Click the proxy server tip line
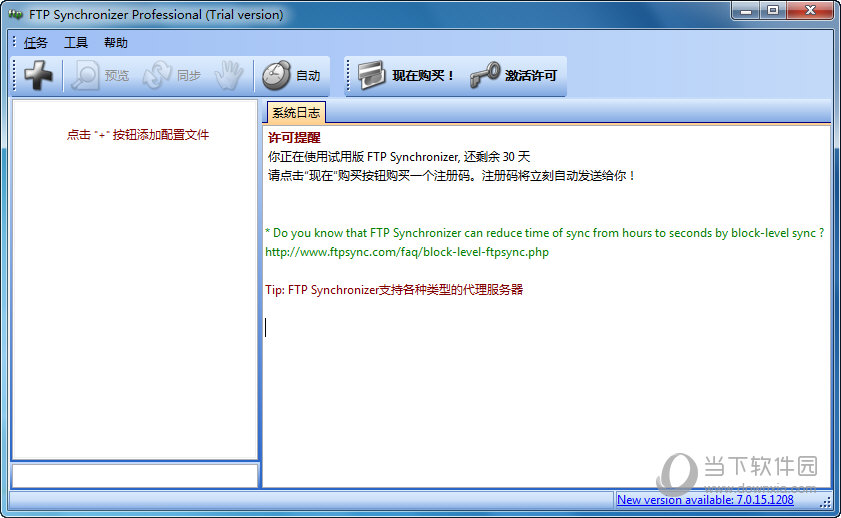This screenshot has height=518, width=841. click(x=394, y=290)
